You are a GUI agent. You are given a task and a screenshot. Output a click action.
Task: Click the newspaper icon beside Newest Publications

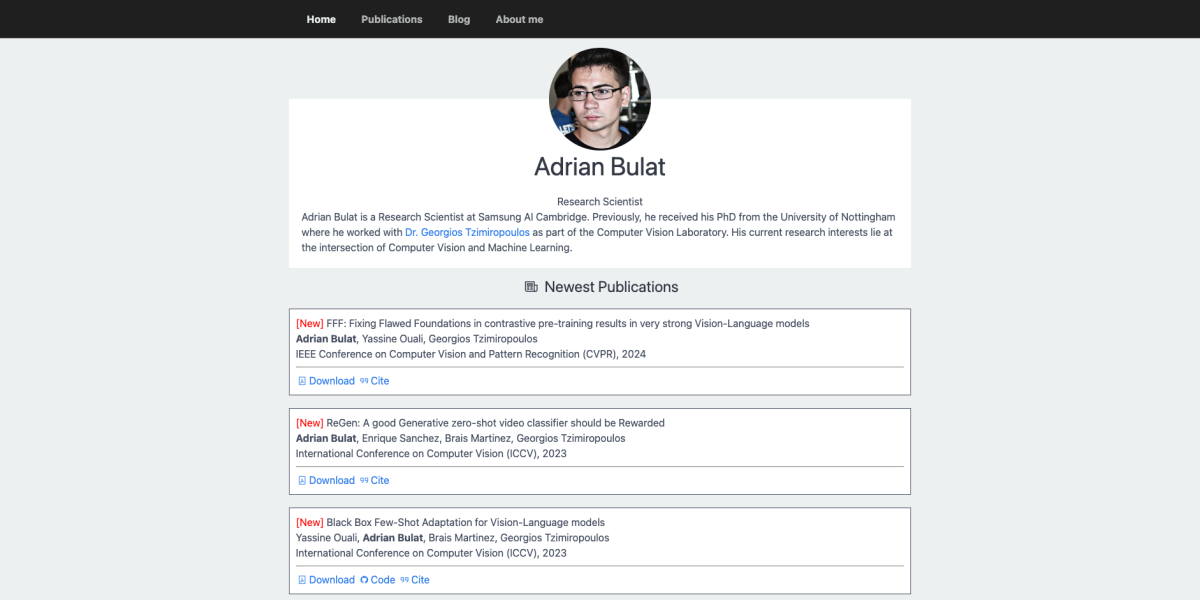pos(531,287)
